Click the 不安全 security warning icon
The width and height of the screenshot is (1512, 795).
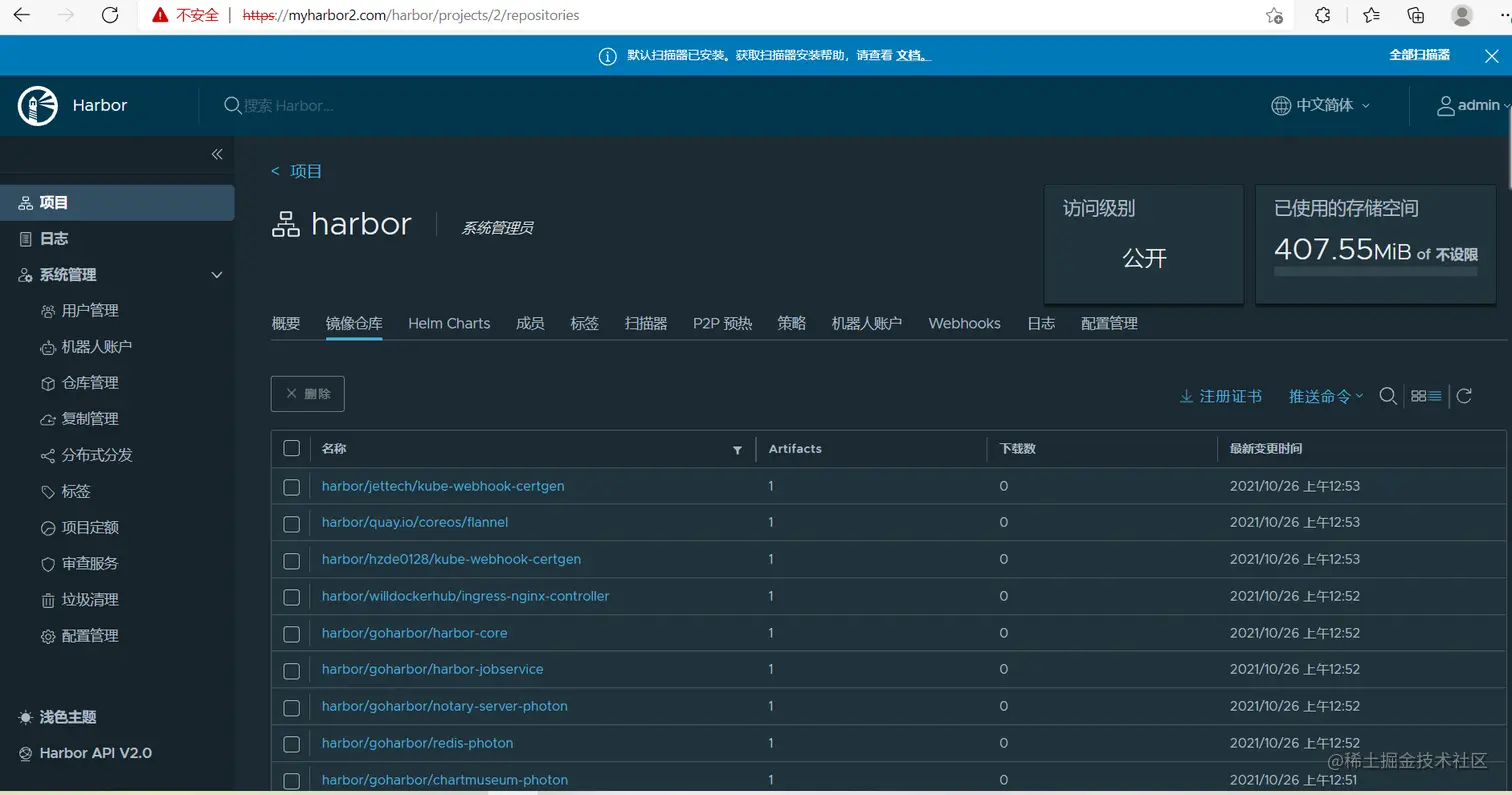(x=160, y=15)
